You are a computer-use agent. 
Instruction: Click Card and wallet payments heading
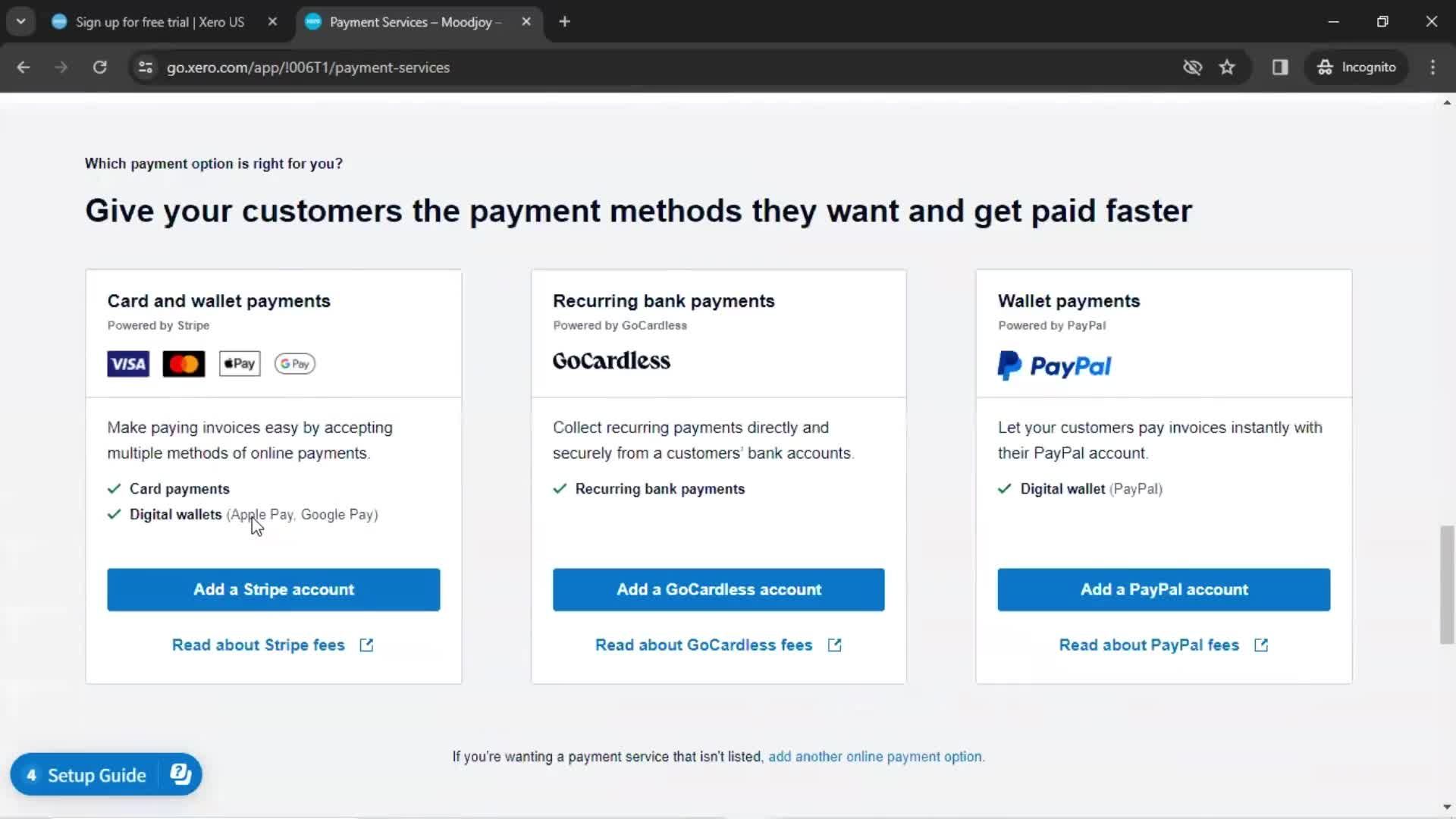[218, 301]
